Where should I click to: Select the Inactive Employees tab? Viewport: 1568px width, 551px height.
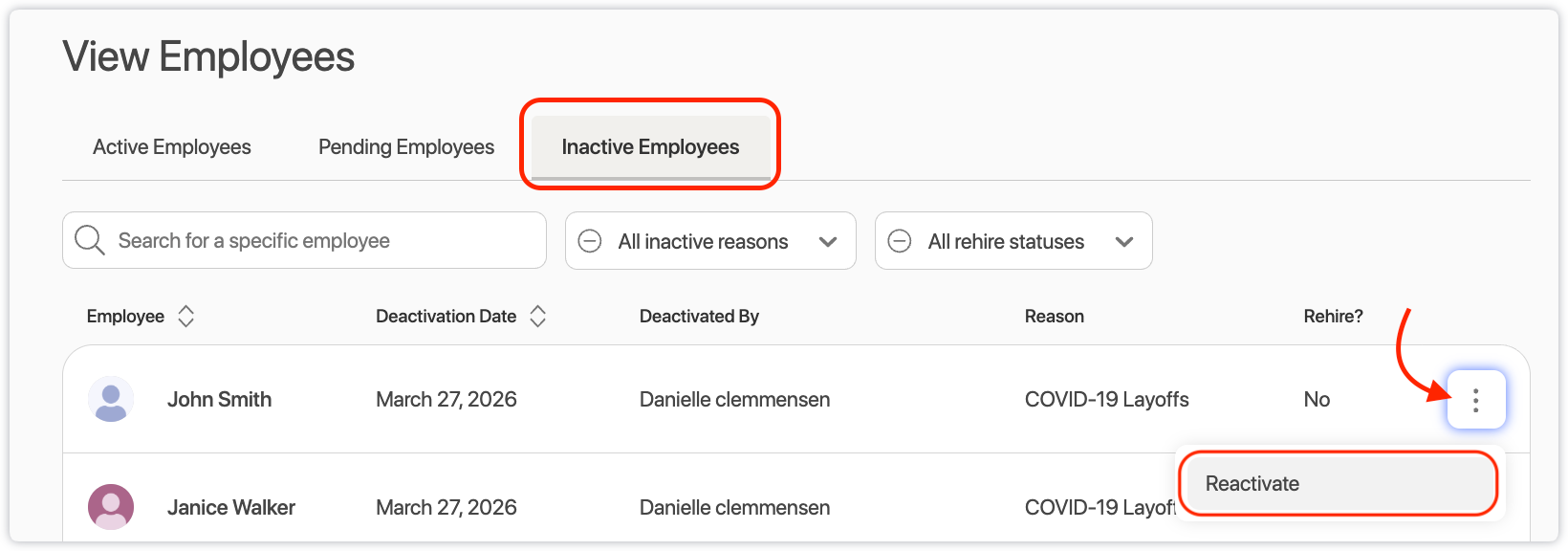click(650, 147)
